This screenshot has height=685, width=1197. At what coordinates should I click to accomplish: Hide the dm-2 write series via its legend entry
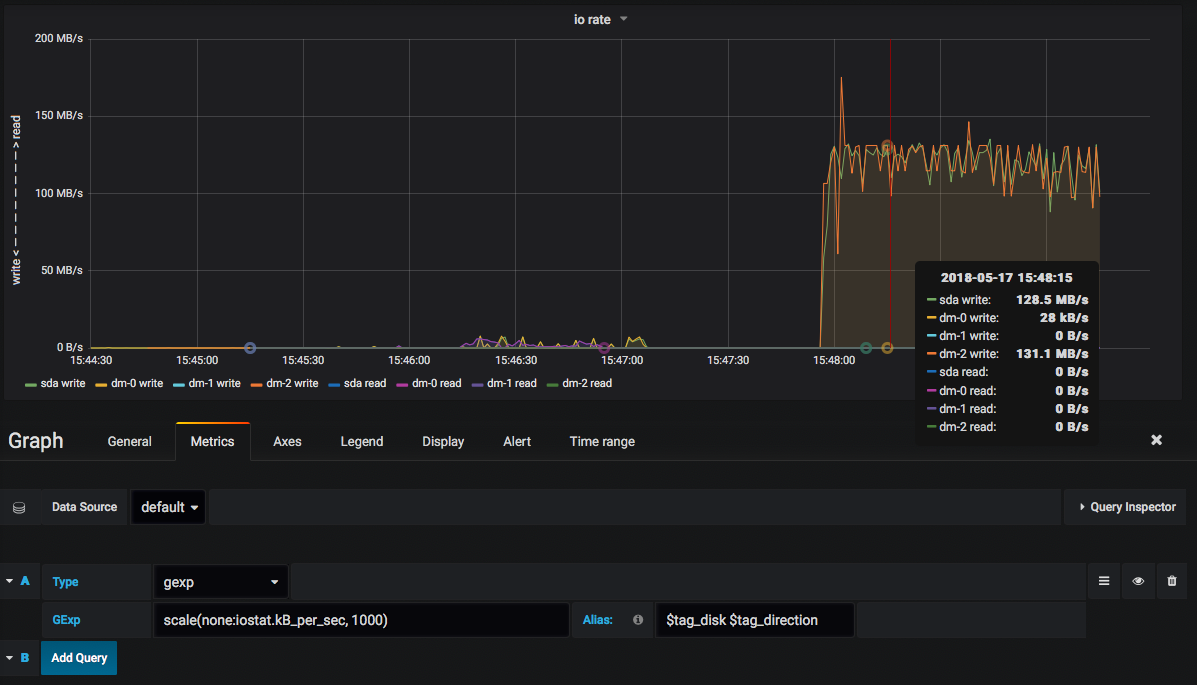294,383
